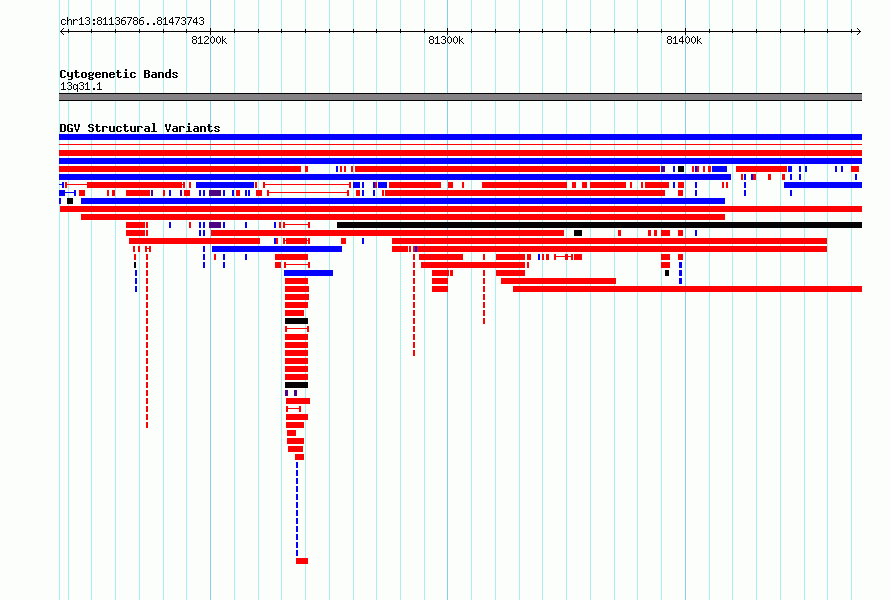Image resolution: width=890 pixels, height=600 pixels.
Task: Click the 13q31.1 band label
Action: 81,86
